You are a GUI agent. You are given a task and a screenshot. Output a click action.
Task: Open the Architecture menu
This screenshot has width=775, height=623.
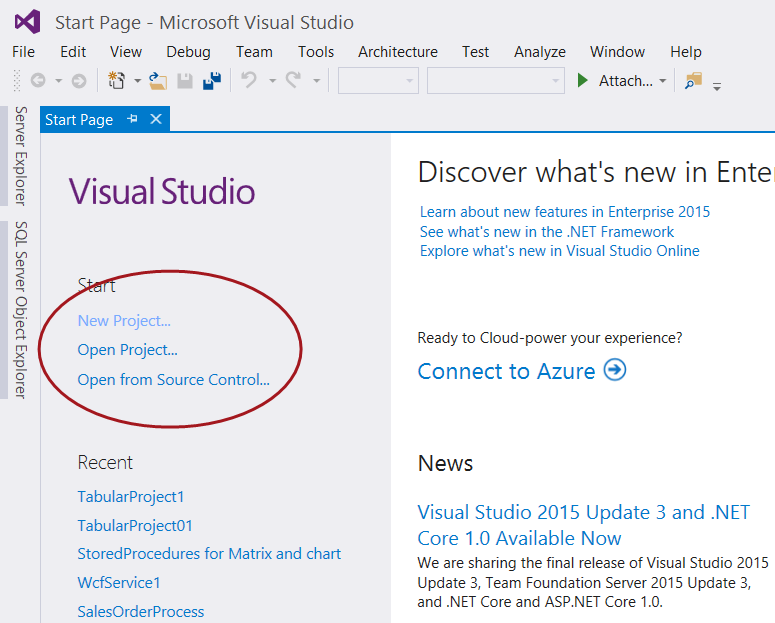pos(398,52)
